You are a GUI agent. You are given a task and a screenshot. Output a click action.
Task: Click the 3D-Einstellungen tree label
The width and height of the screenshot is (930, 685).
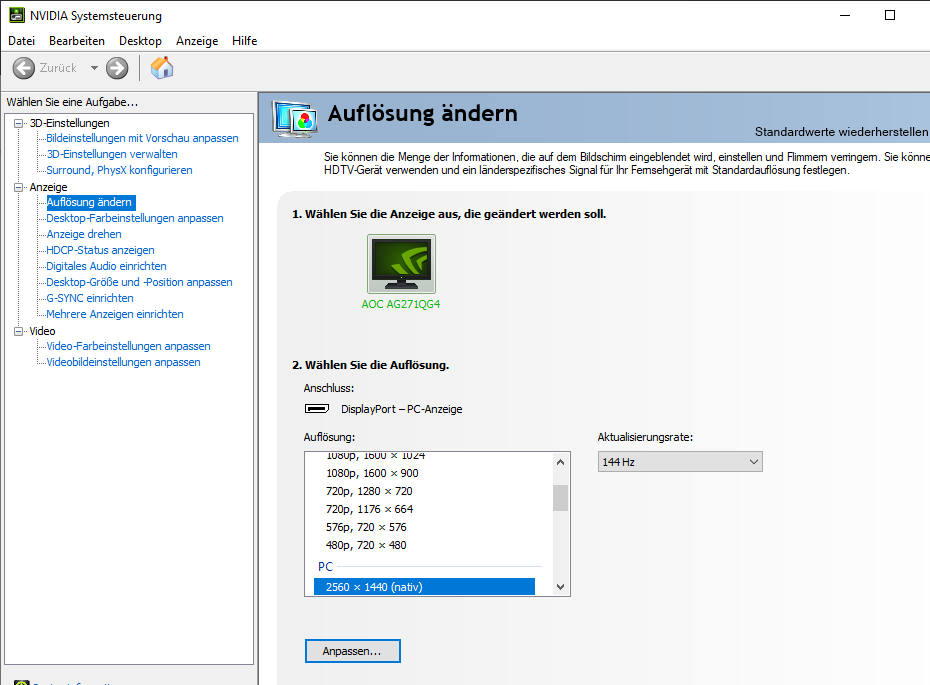[69, 123]
